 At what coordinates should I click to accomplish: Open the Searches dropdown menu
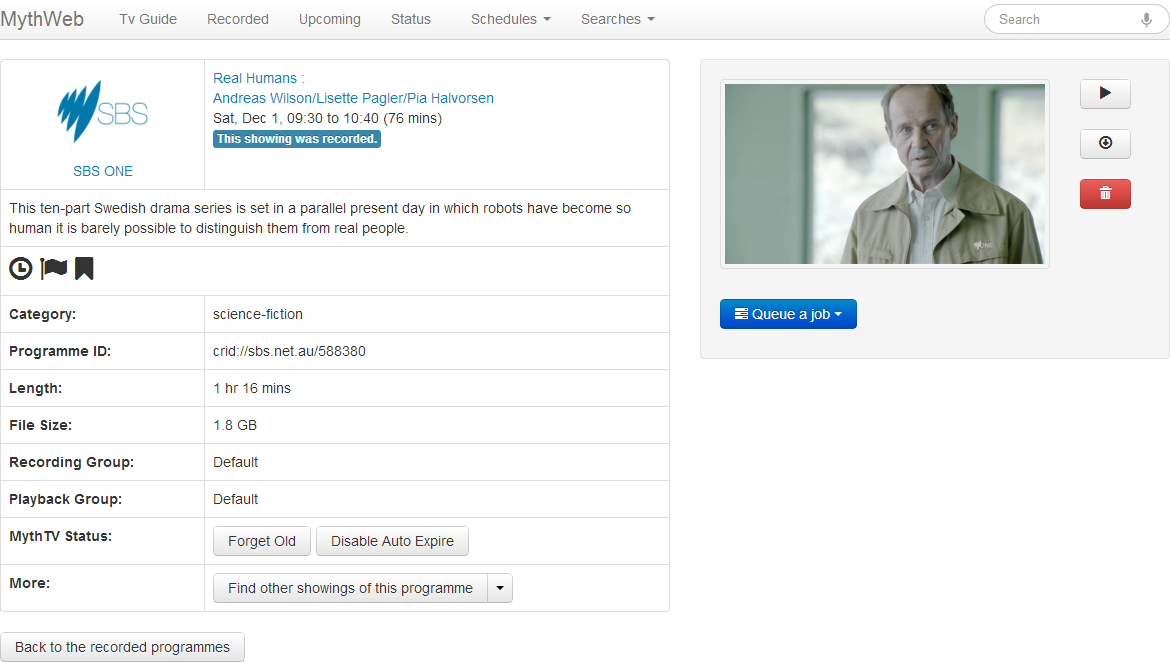pyautogui.click(x=617, y=19)
